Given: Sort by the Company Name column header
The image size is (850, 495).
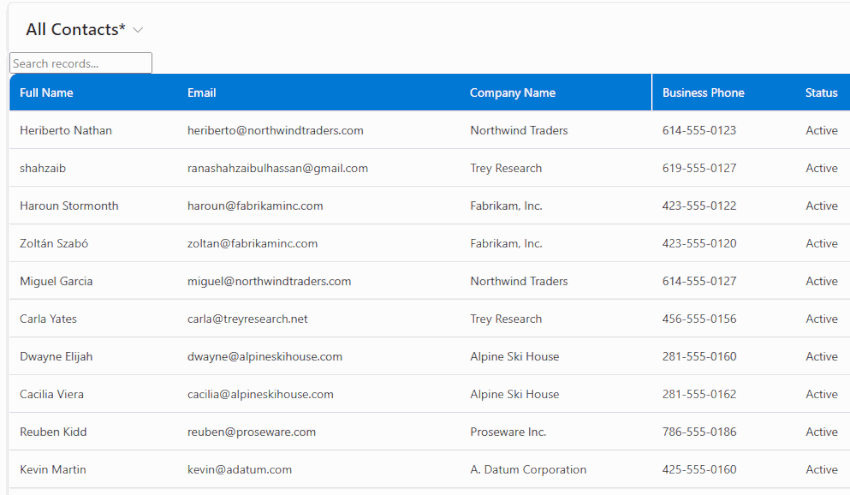Looking at the screenshot, I should coord(512,93).
